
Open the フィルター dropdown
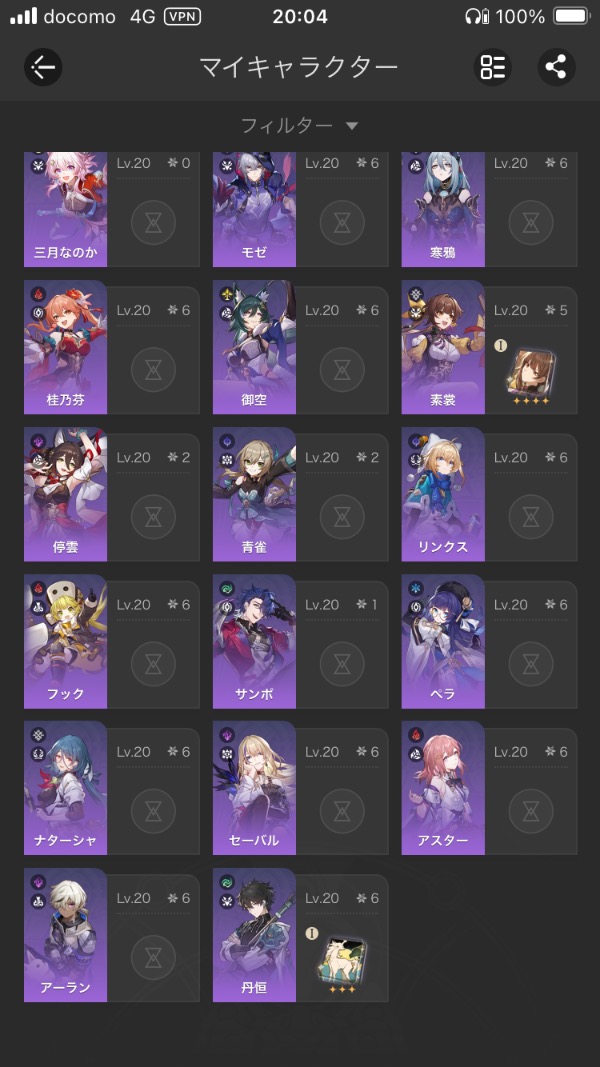click(x=299, y=125)
